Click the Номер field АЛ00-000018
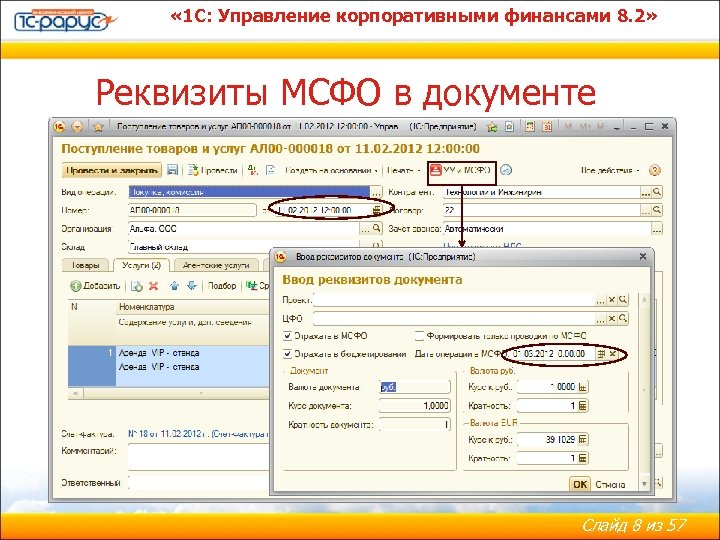 192,210
